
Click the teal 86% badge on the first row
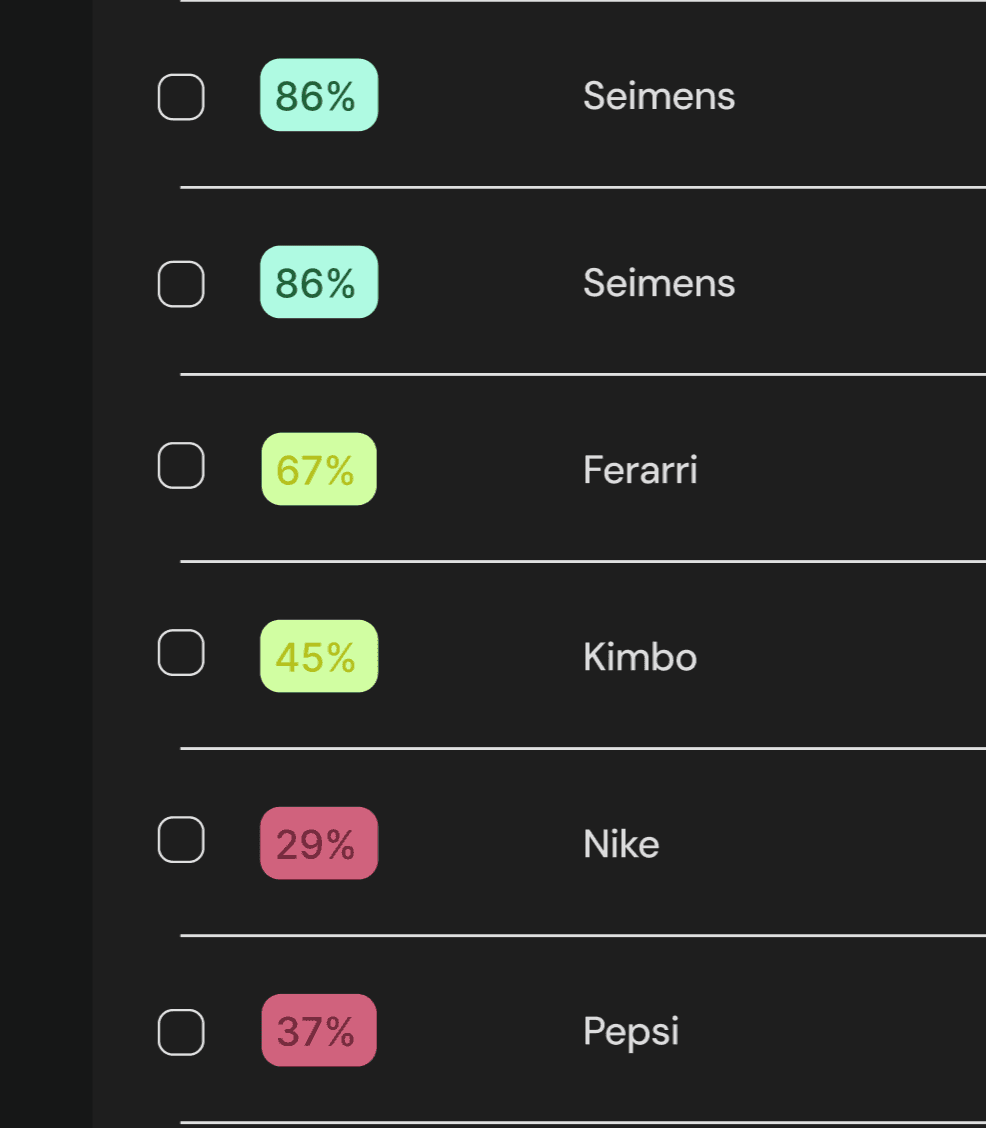[x=318, y=95]
